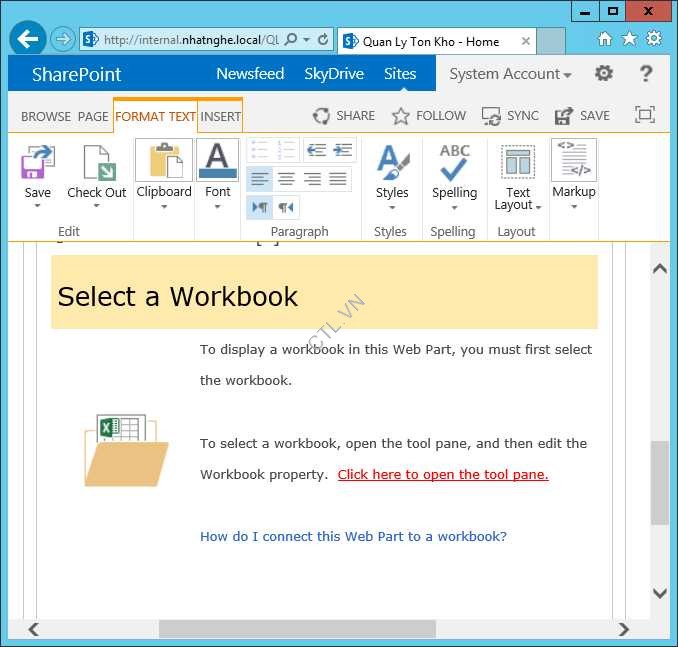Screen dimensions: 678x647
Task: Toggle center text alignment
Action: [x=286, y=179]
